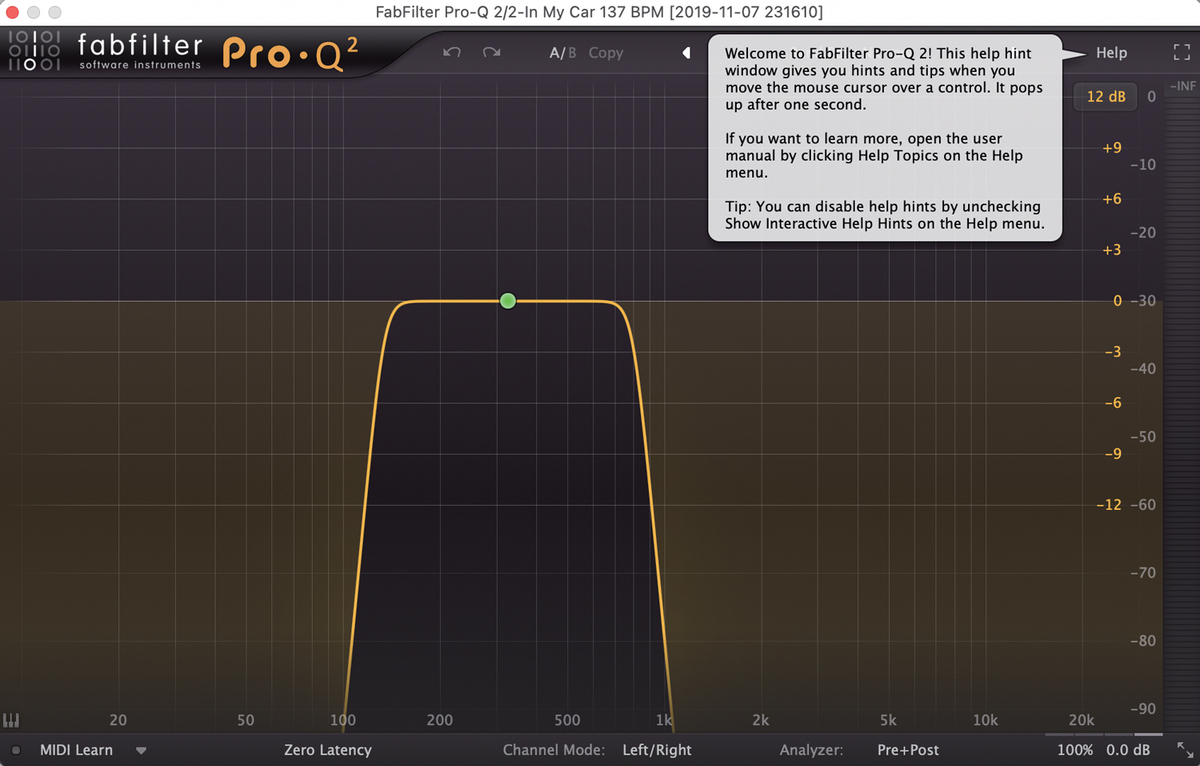Image resolution: width=1200 pixels, height=766 pixels.
Task: Close the plugin window with red button
Action: point(12,12)
